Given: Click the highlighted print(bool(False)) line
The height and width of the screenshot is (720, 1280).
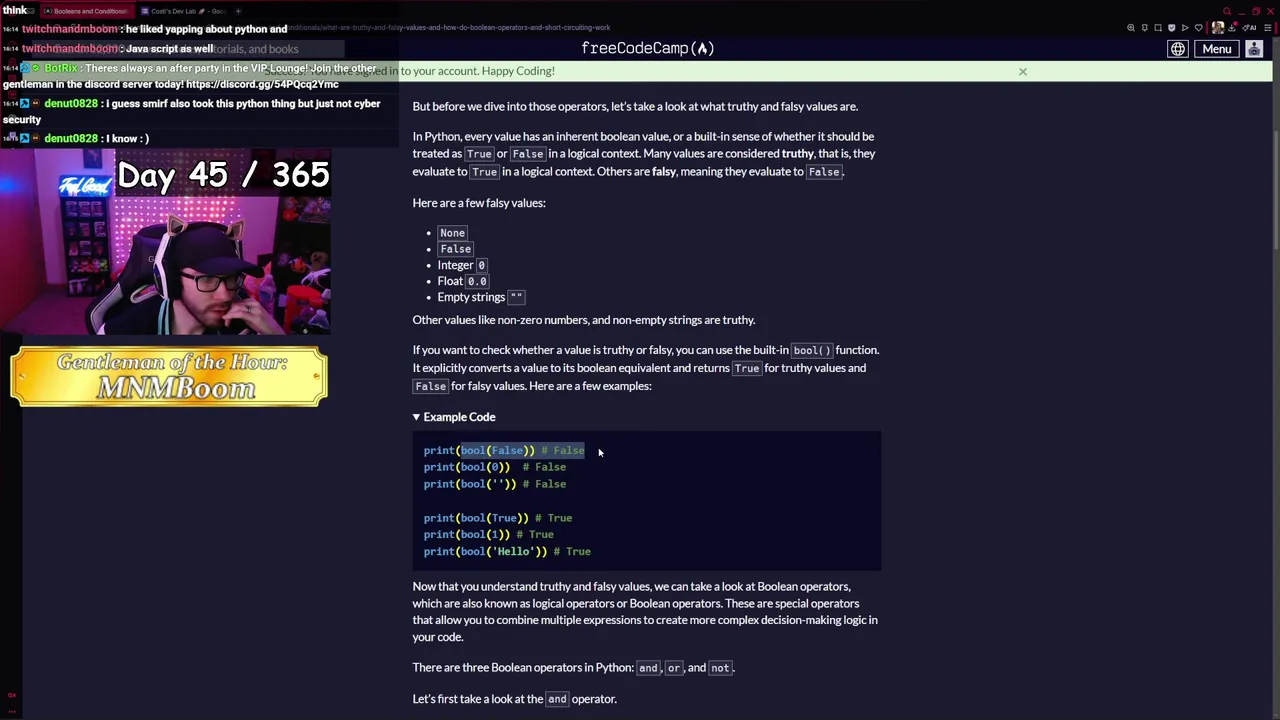Looking at the screenshot, I should (x=504, y=451).
